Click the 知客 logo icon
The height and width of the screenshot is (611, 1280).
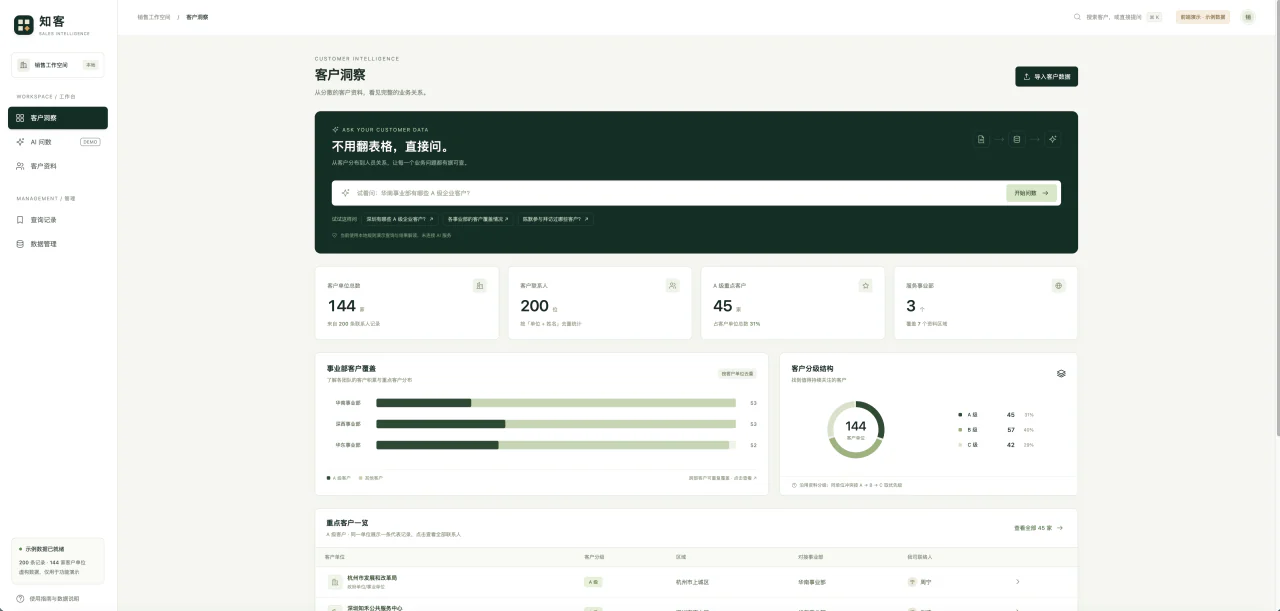point(23,25)
